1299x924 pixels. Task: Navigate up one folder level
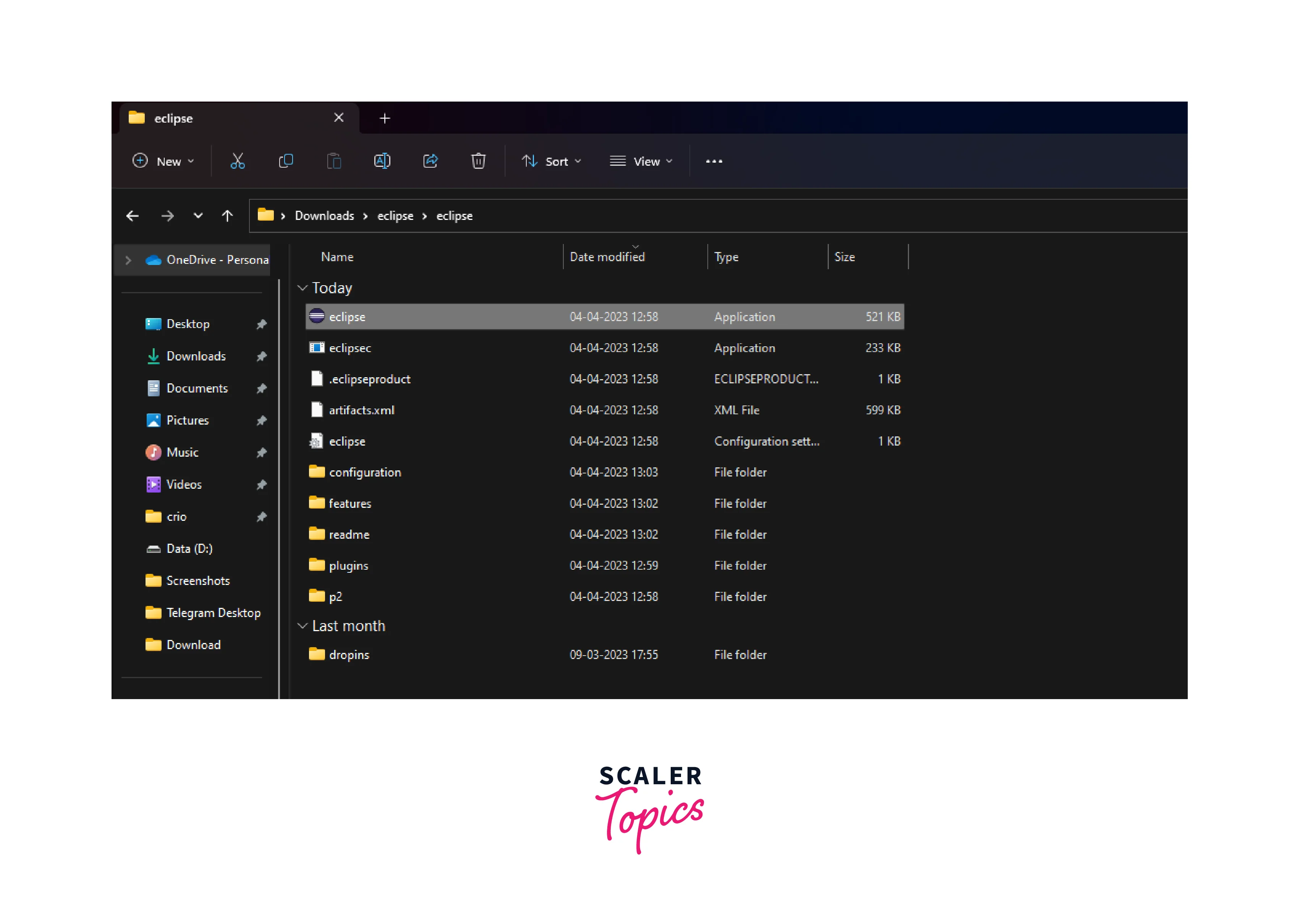click(x=227, y=216)
